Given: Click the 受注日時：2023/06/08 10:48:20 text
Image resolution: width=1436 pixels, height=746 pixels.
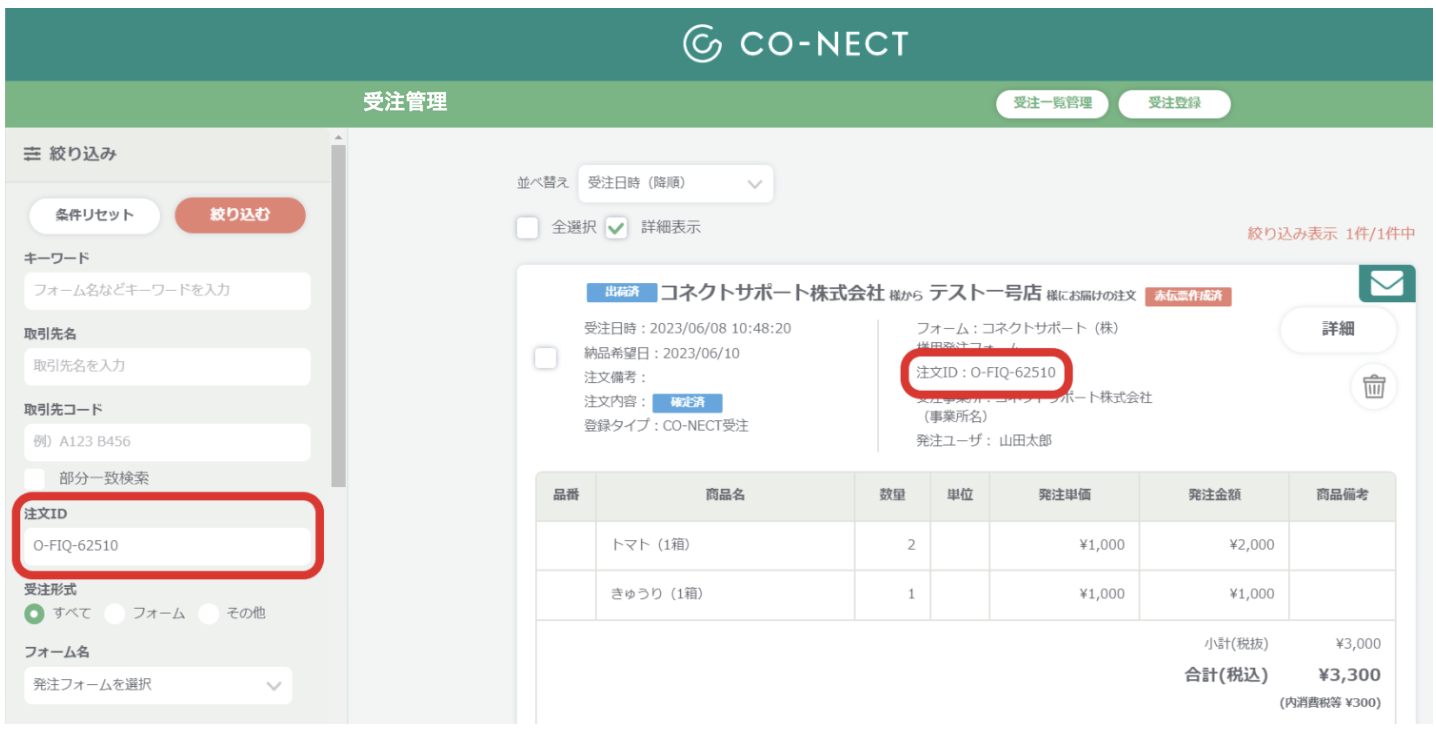Looking at the screenshot, I should click(x=688, y=328).
